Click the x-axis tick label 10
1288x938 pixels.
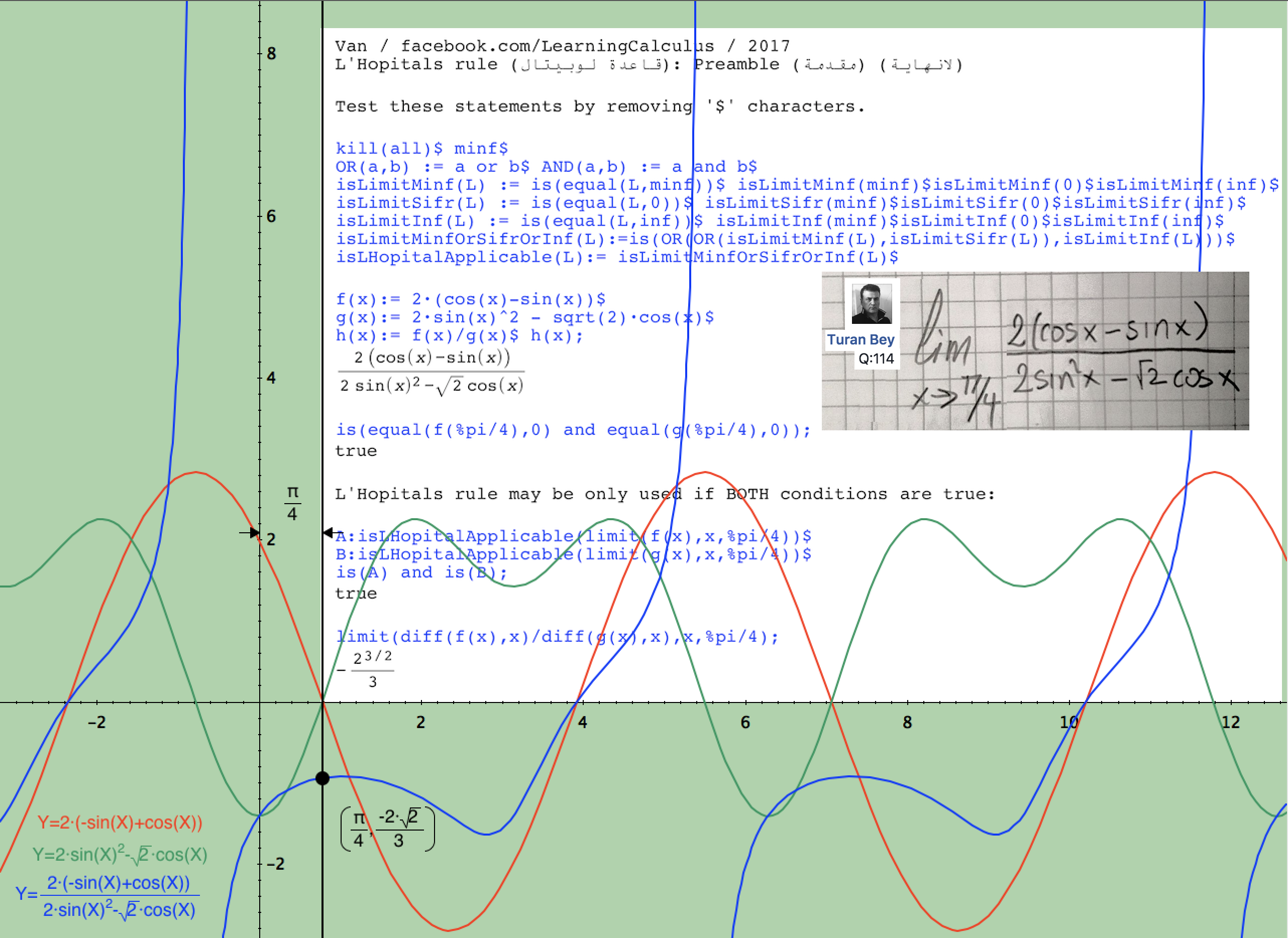[x=1069, y=722]
